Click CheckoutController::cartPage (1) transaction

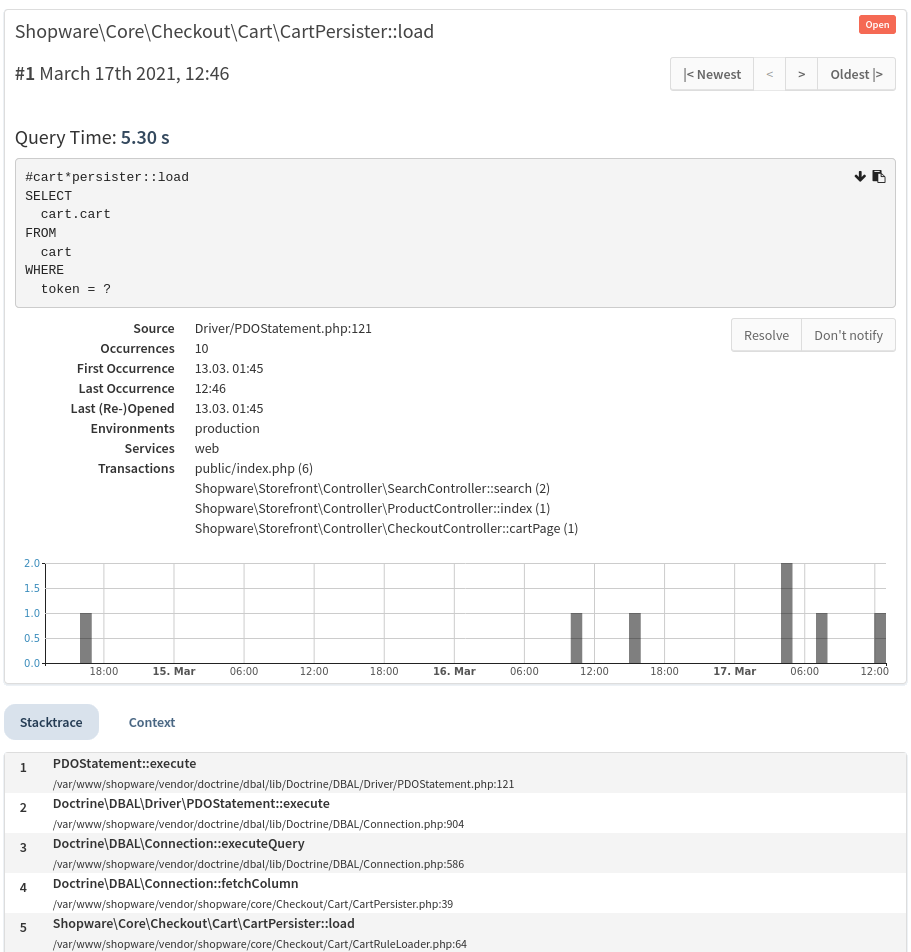click(x=386, y=528)
